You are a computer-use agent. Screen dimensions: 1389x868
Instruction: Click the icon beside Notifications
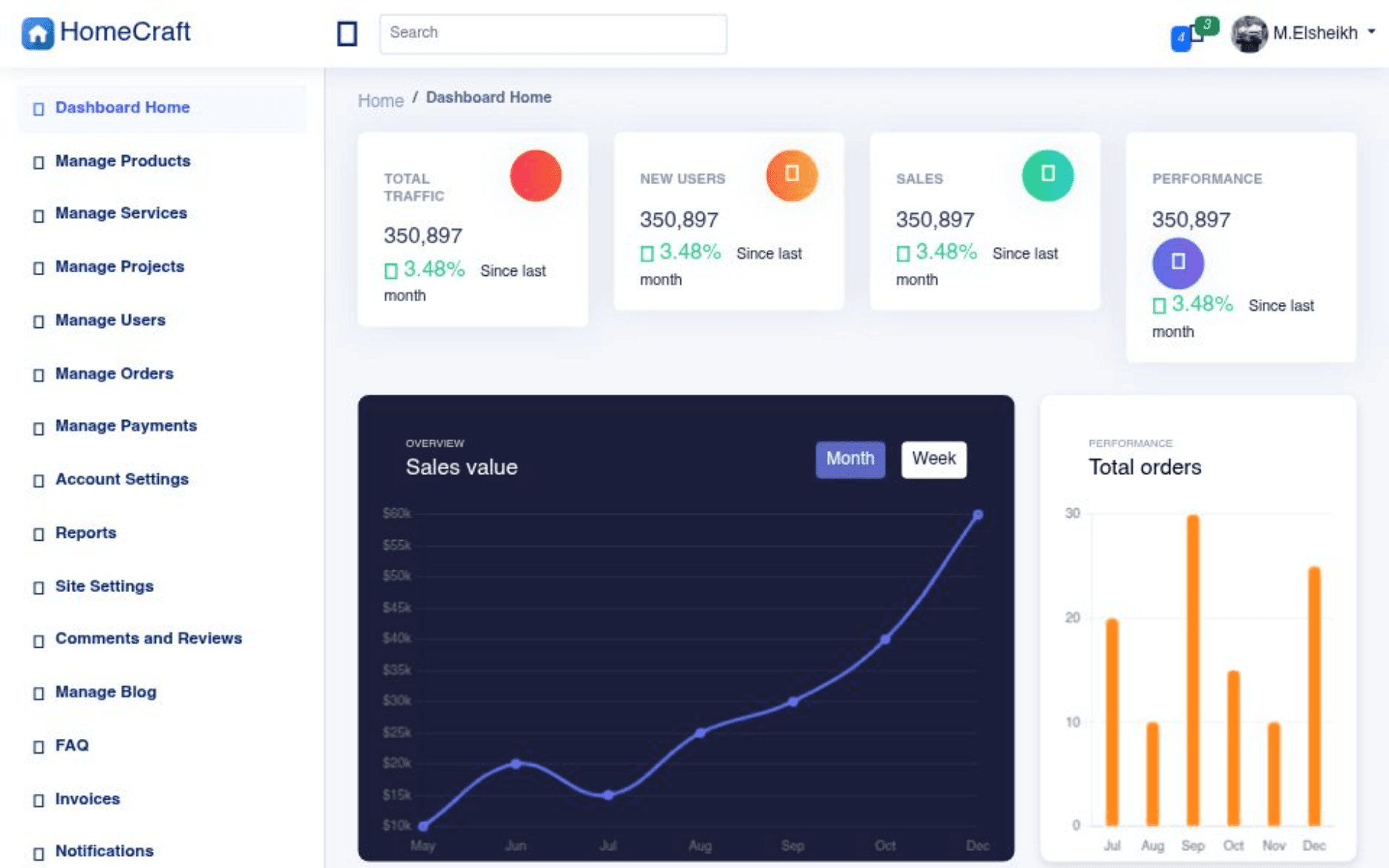click(x=39, y=854)
